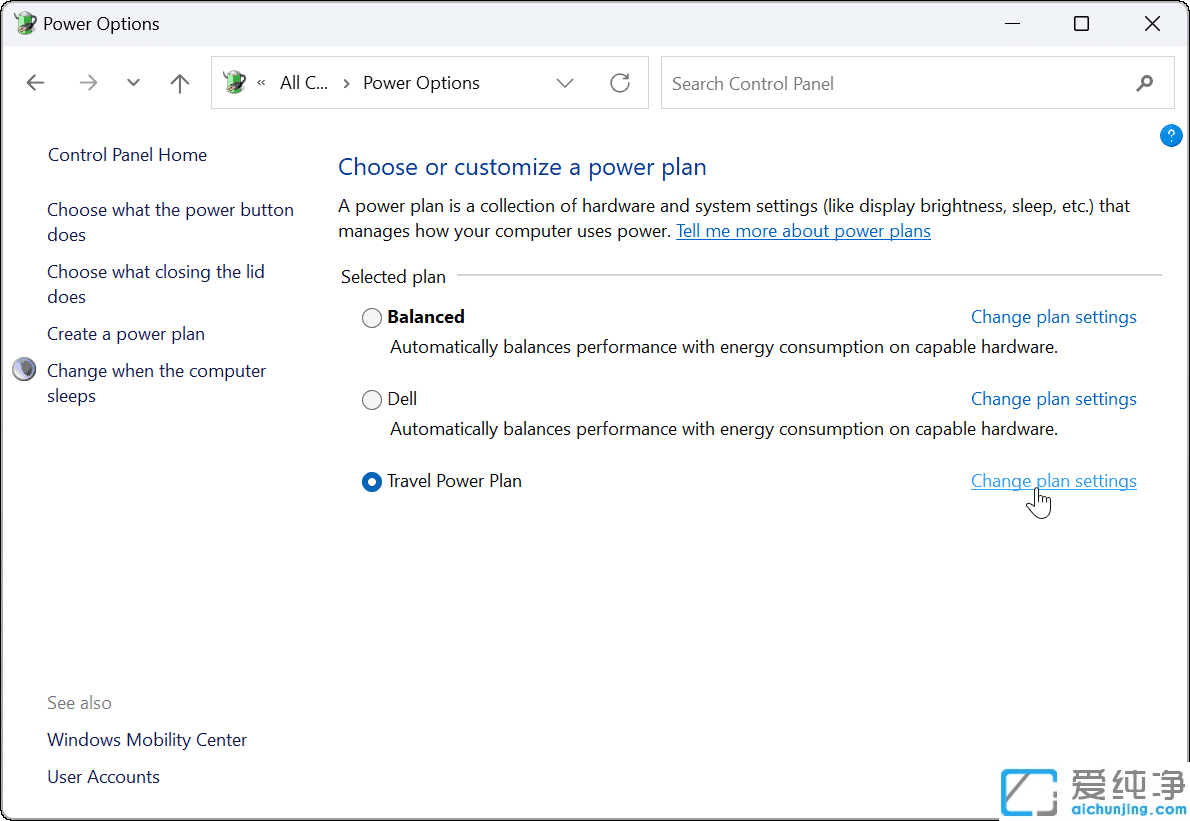
Task: Expand the hidden breadcrumb path chevrons
Action: coord(262,83)
